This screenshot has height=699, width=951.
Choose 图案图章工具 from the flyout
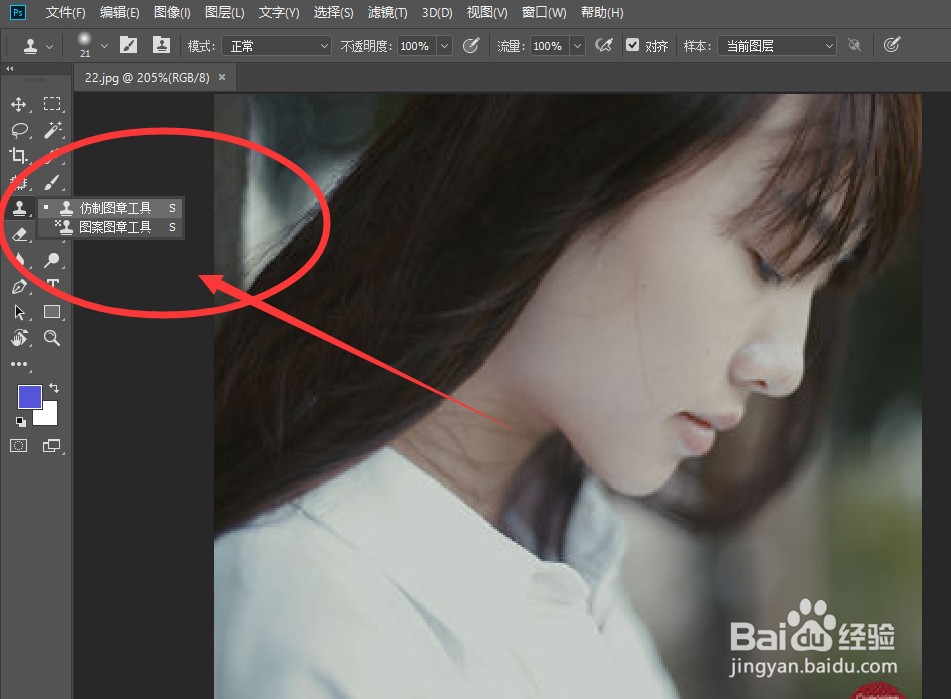click(110, 227)
